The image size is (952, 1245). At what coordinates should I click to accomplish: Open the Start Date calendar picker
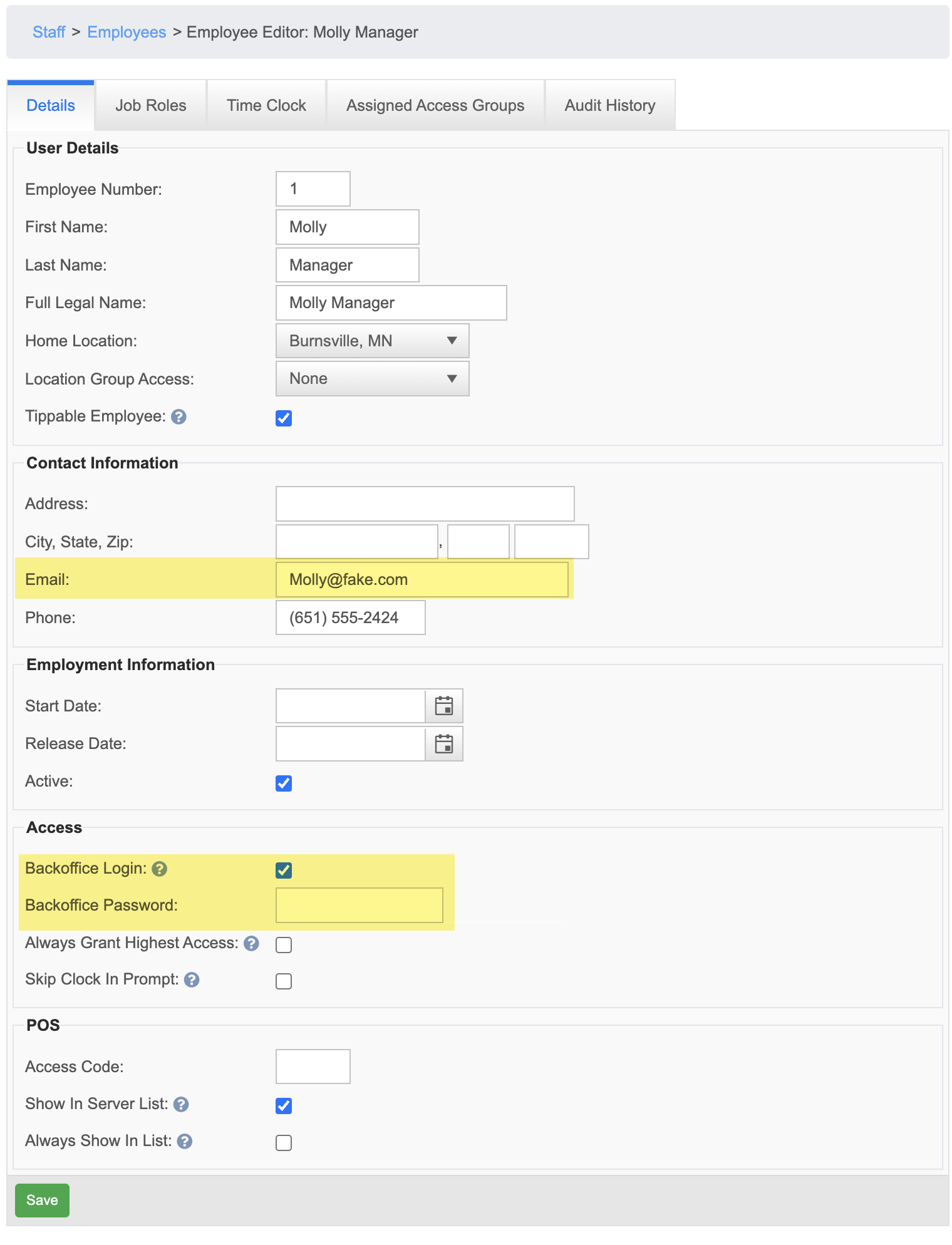point(443,706)
